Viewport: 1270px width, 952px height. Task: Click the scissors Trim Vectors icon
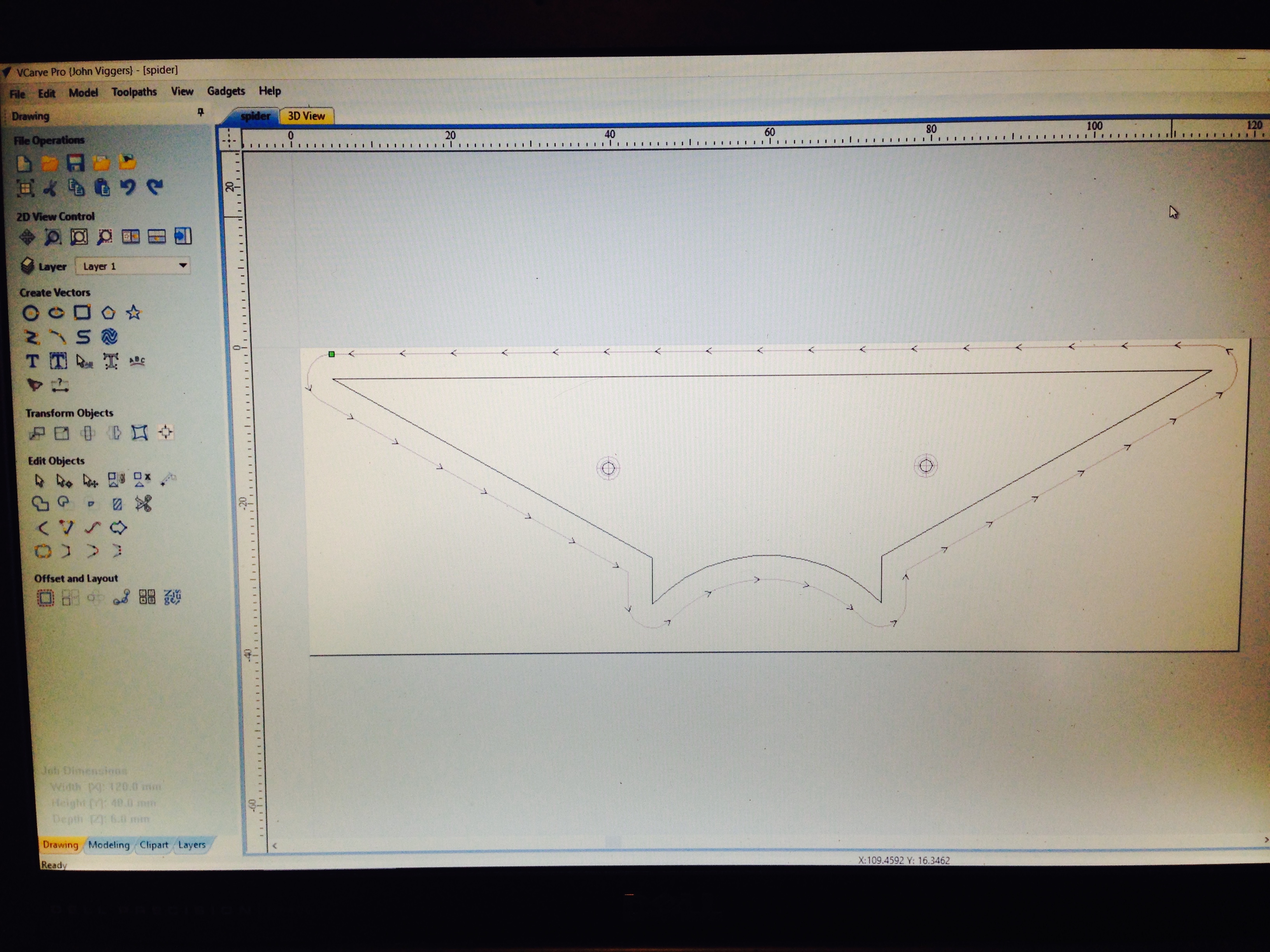click(x=143, y=504)
